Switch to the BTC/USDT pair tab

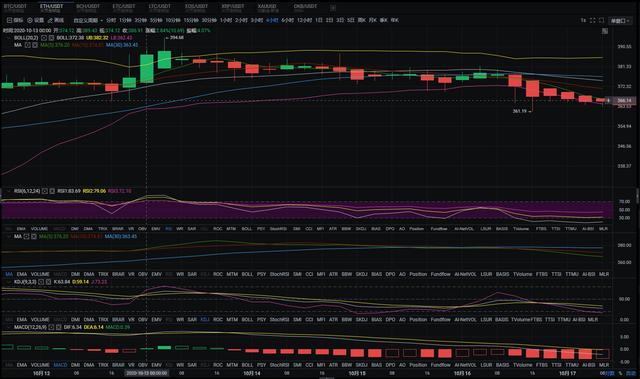tap(15, 7)
